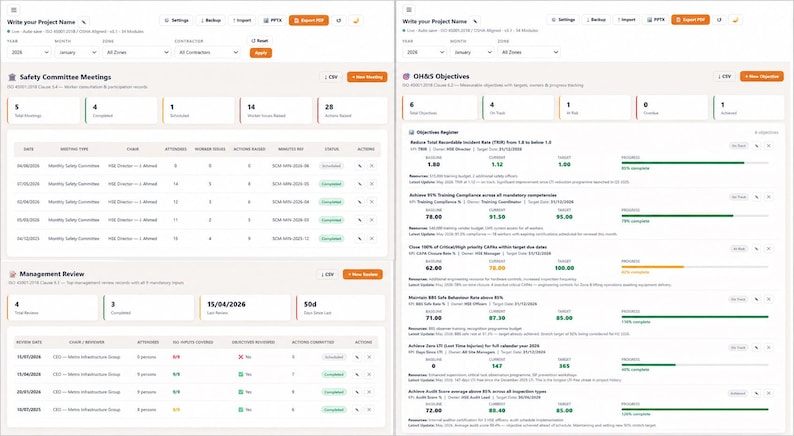Click the TRIR objective progress bar
The width and height of the screenshot is (794, 436).
[695, 163]
